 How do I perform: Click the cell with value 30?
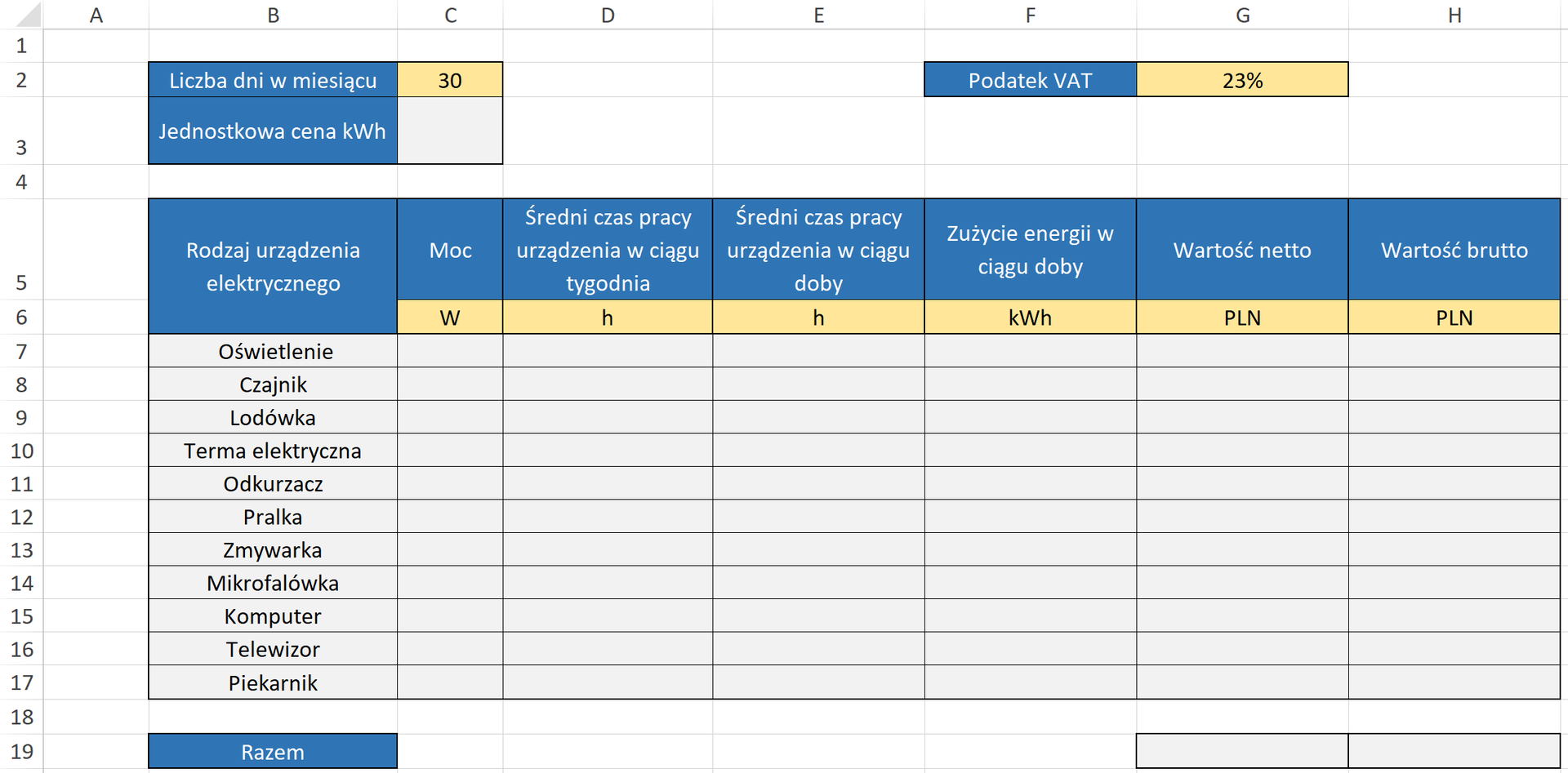coord(450,80)
